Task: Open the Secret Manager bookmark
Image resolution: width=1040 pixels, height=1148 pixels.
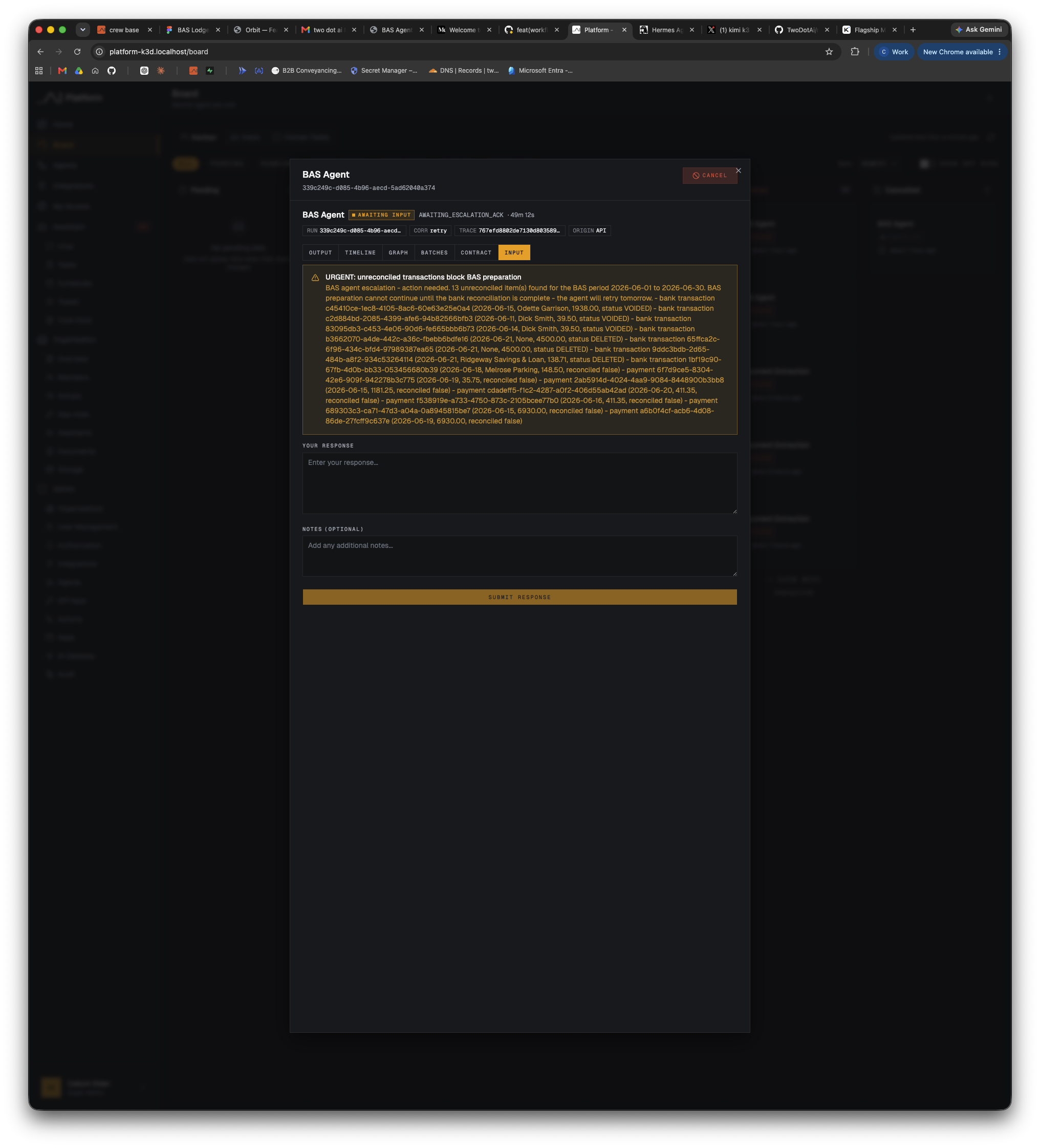Action: [x=384, y=71]
